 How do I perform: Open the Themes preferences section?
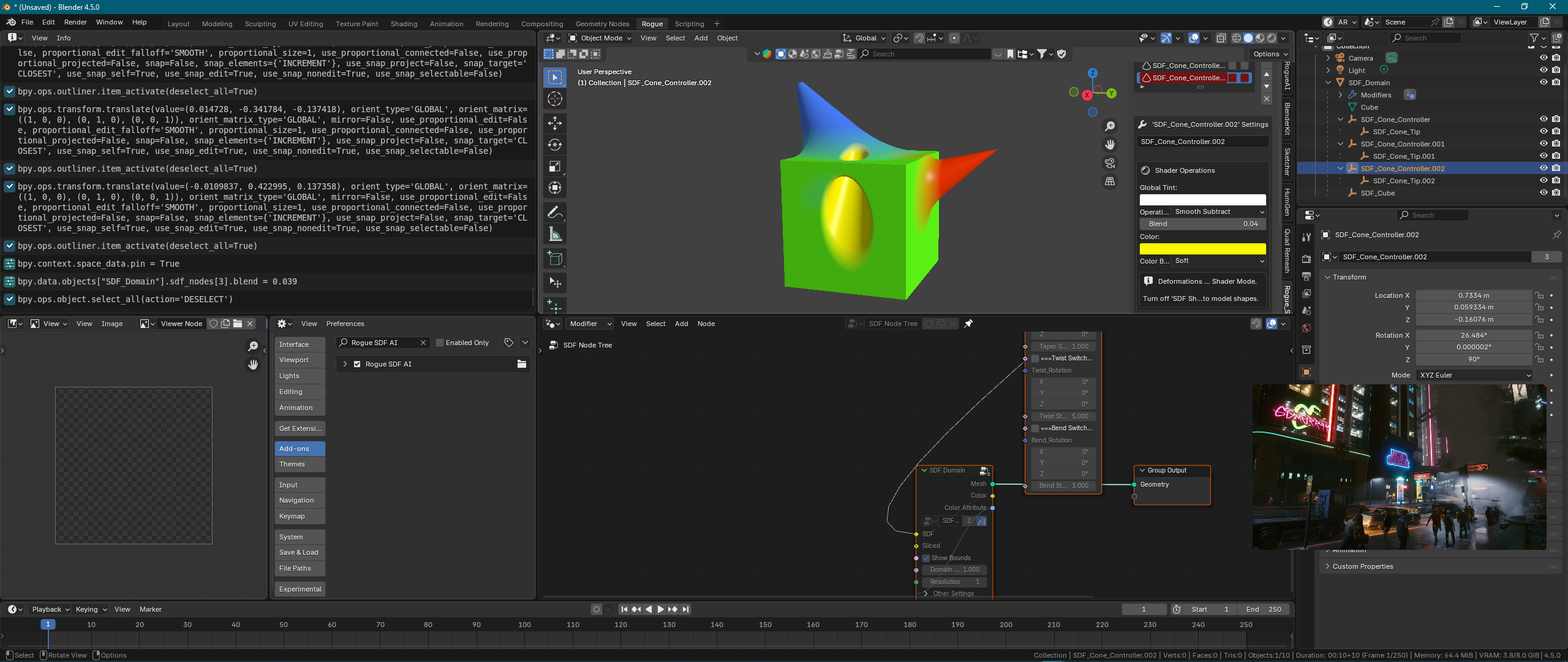(x=300, y=464)
